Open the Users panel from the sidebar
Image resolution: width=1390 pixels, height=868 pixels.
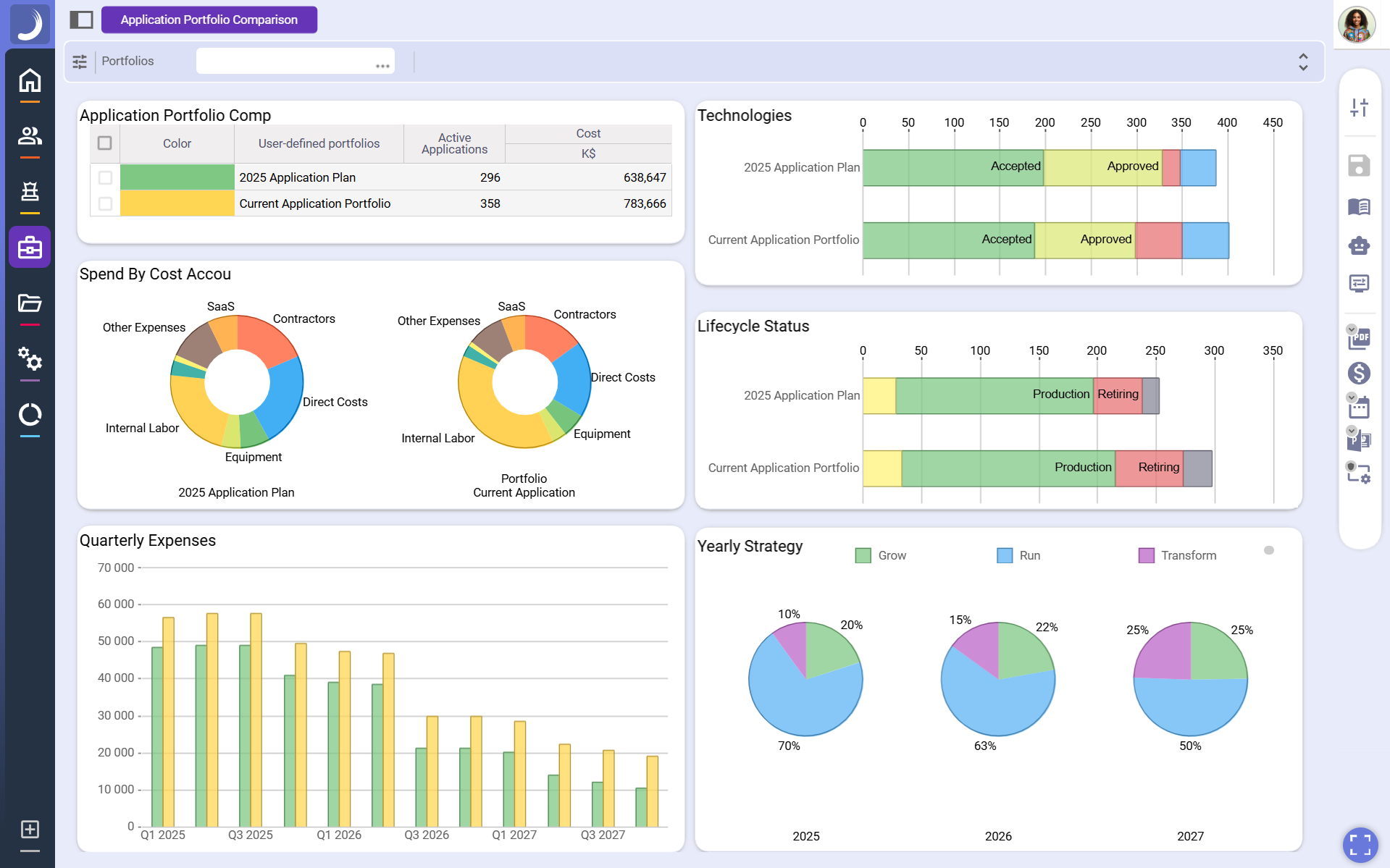[x=29, y=137]
